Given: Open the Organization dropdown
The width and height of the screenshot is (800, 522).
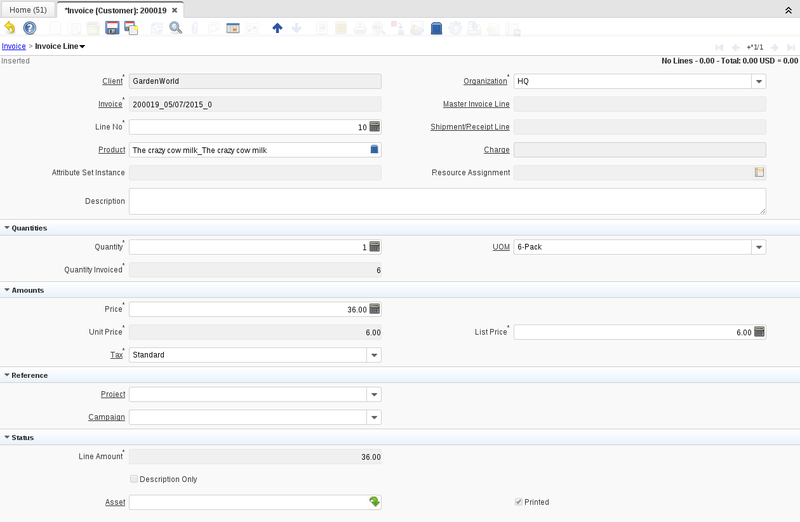Looking at the screenshot, I should coord(758,81).
